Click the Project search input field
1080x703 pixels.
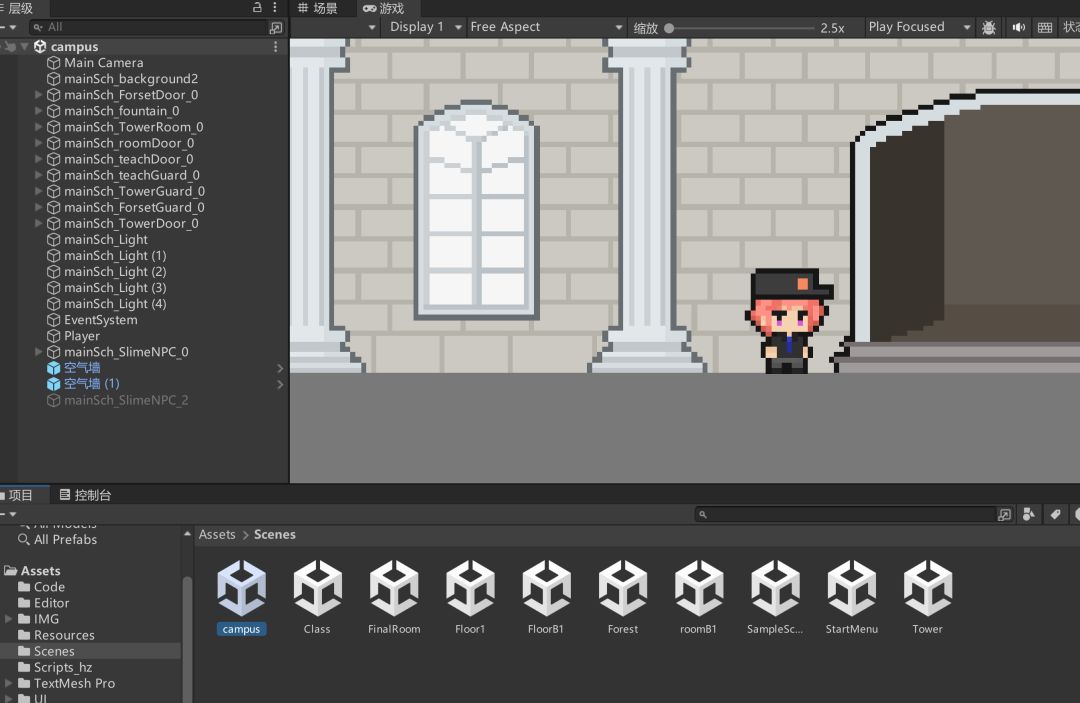846,514
